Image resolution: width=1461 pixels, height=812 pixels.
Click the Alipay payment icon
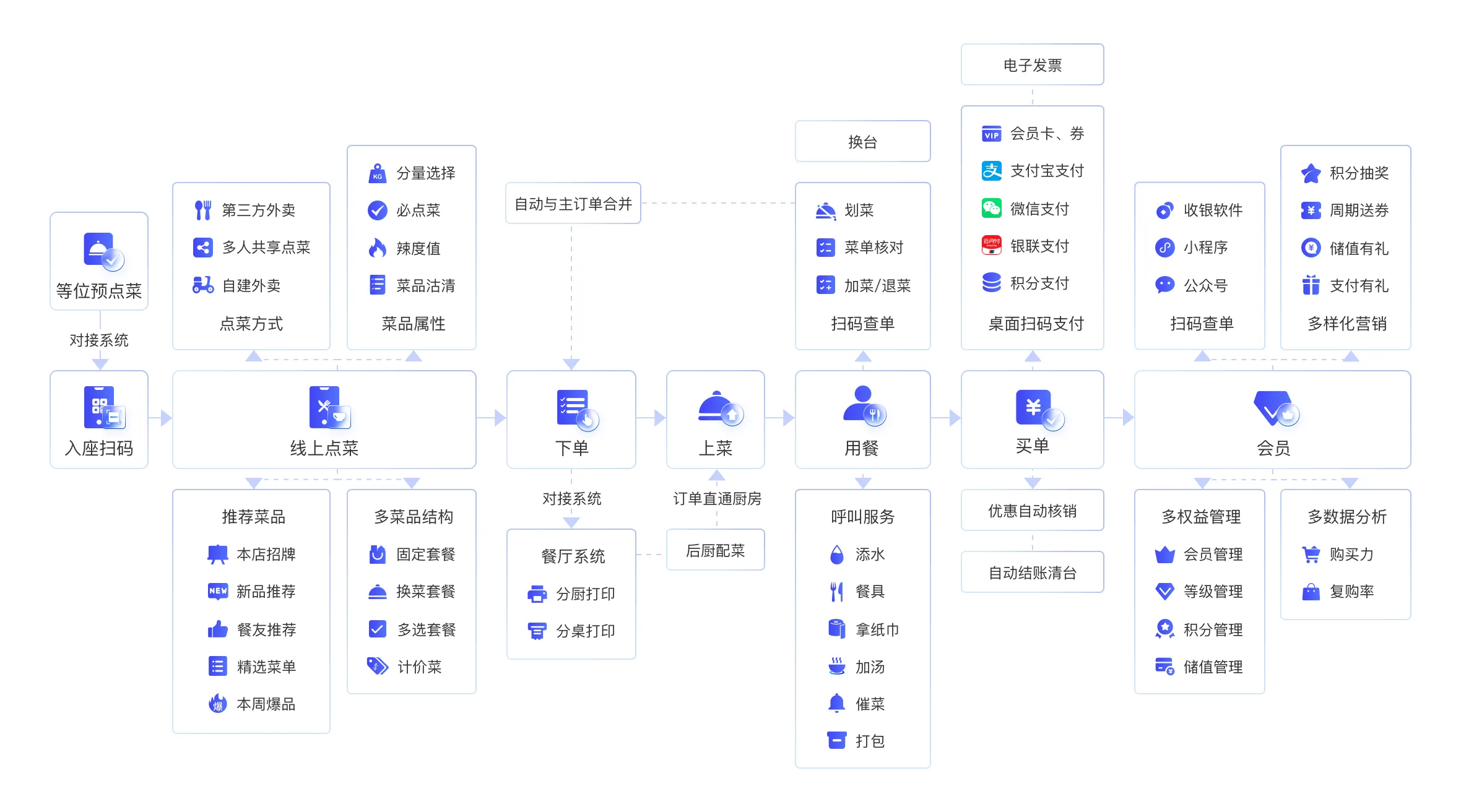pos(991,171)
